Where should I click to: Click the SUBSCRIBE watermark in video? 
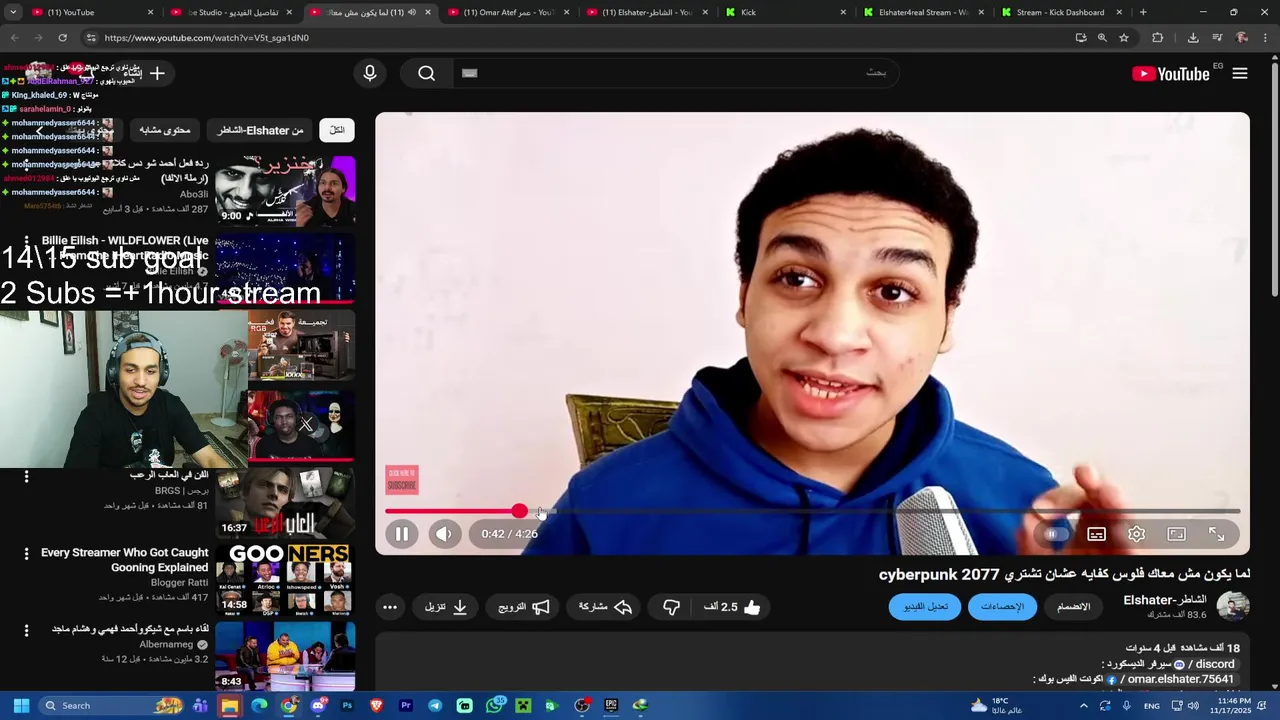pyautogui.click(x=402, y=480)
